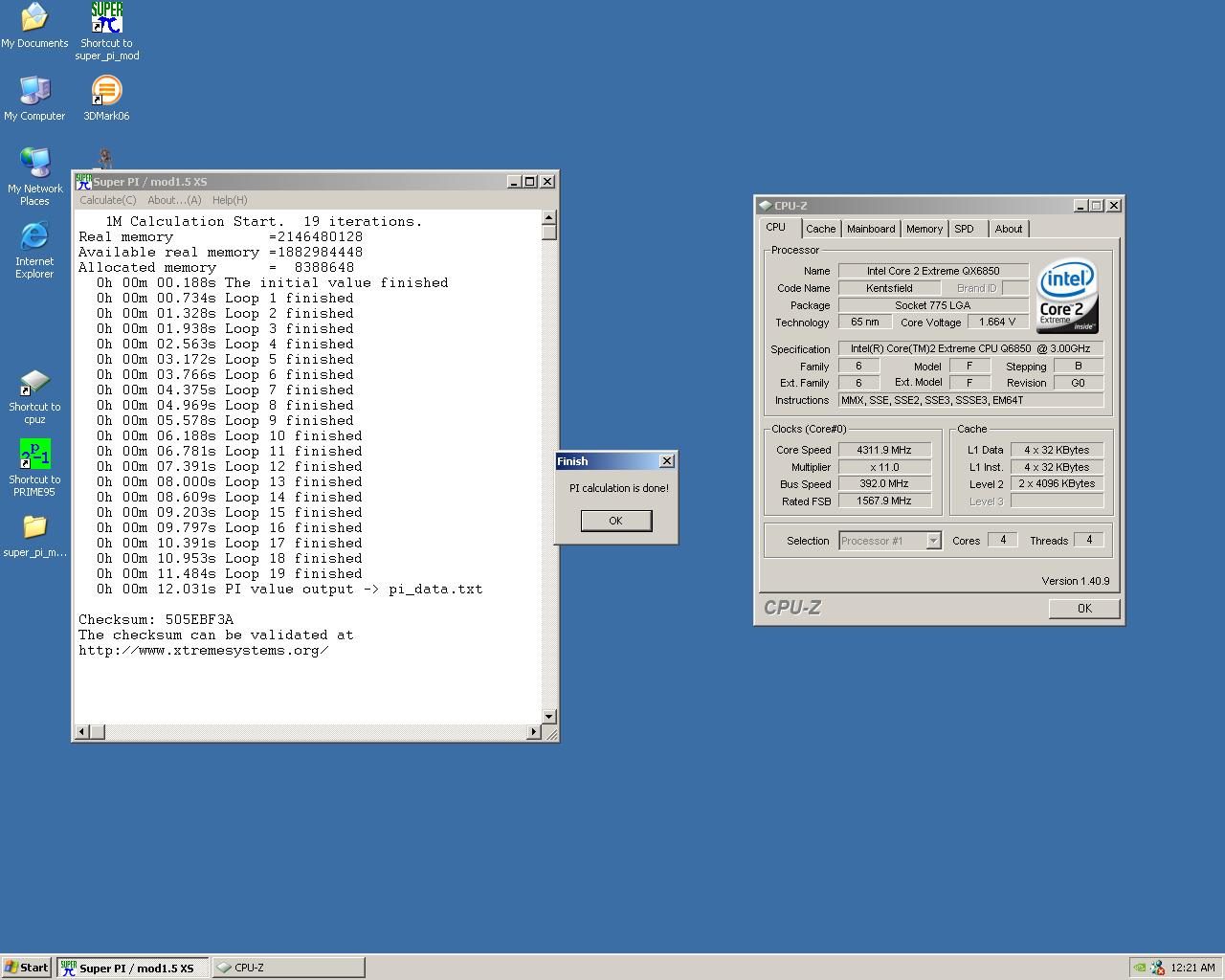Click the Code Name Kentsfield field
Screen dimensions: 1225x980
[x=889, y=288]
